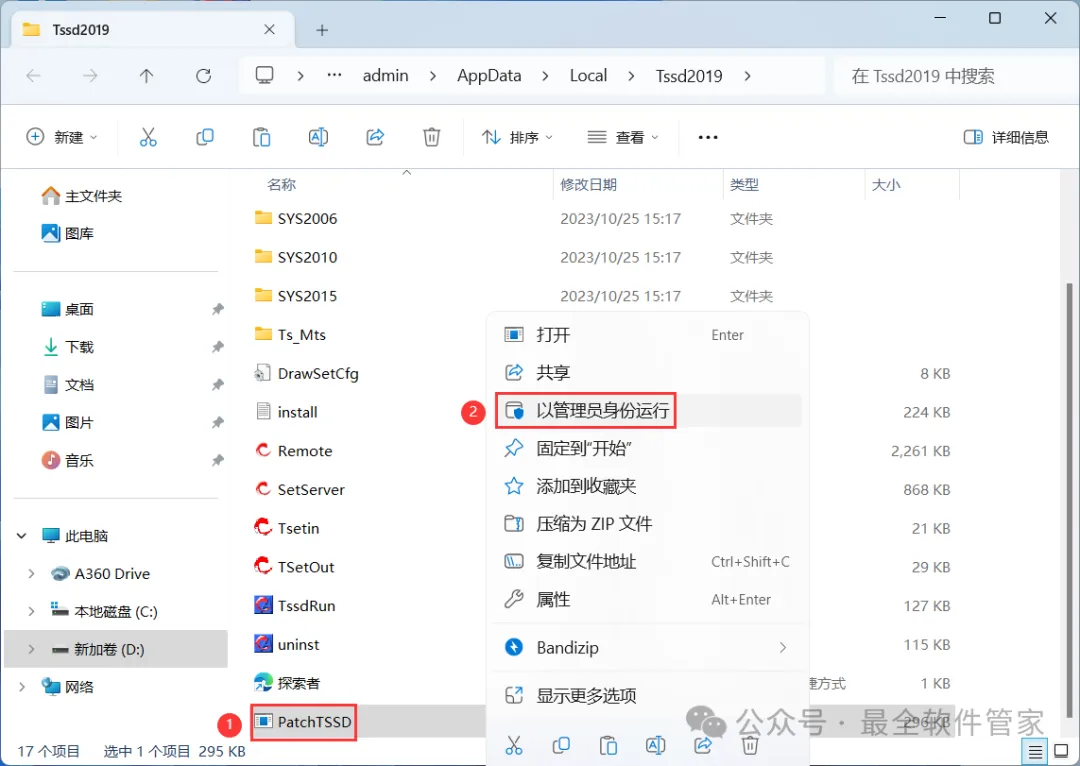Click the copy icon in the context menu's bottom row
1080x766 pixels.
tap(561, 745)
